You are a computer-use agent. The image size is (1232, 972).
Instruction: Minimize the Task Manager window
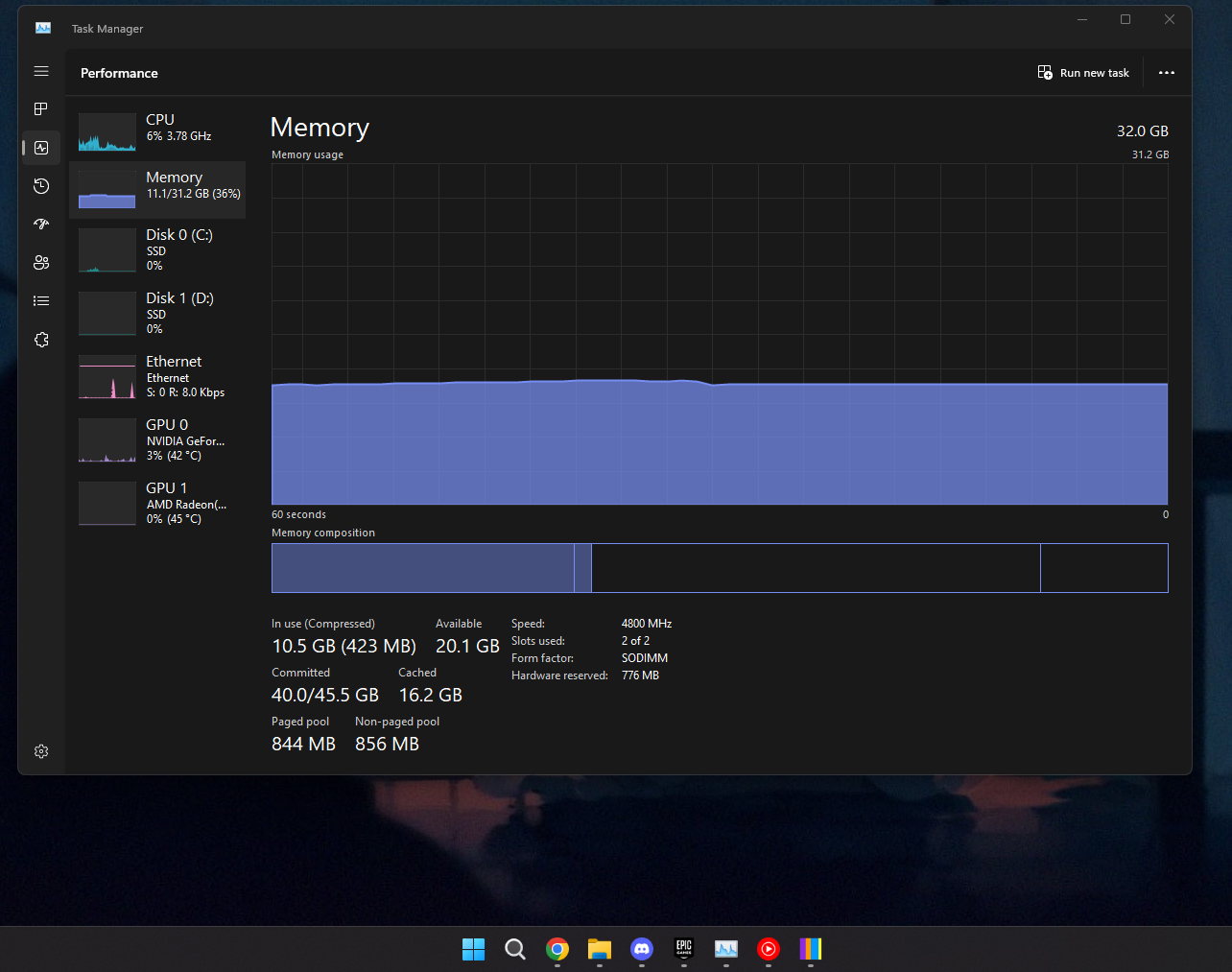pyautogui.click(x=1082, y=19)
